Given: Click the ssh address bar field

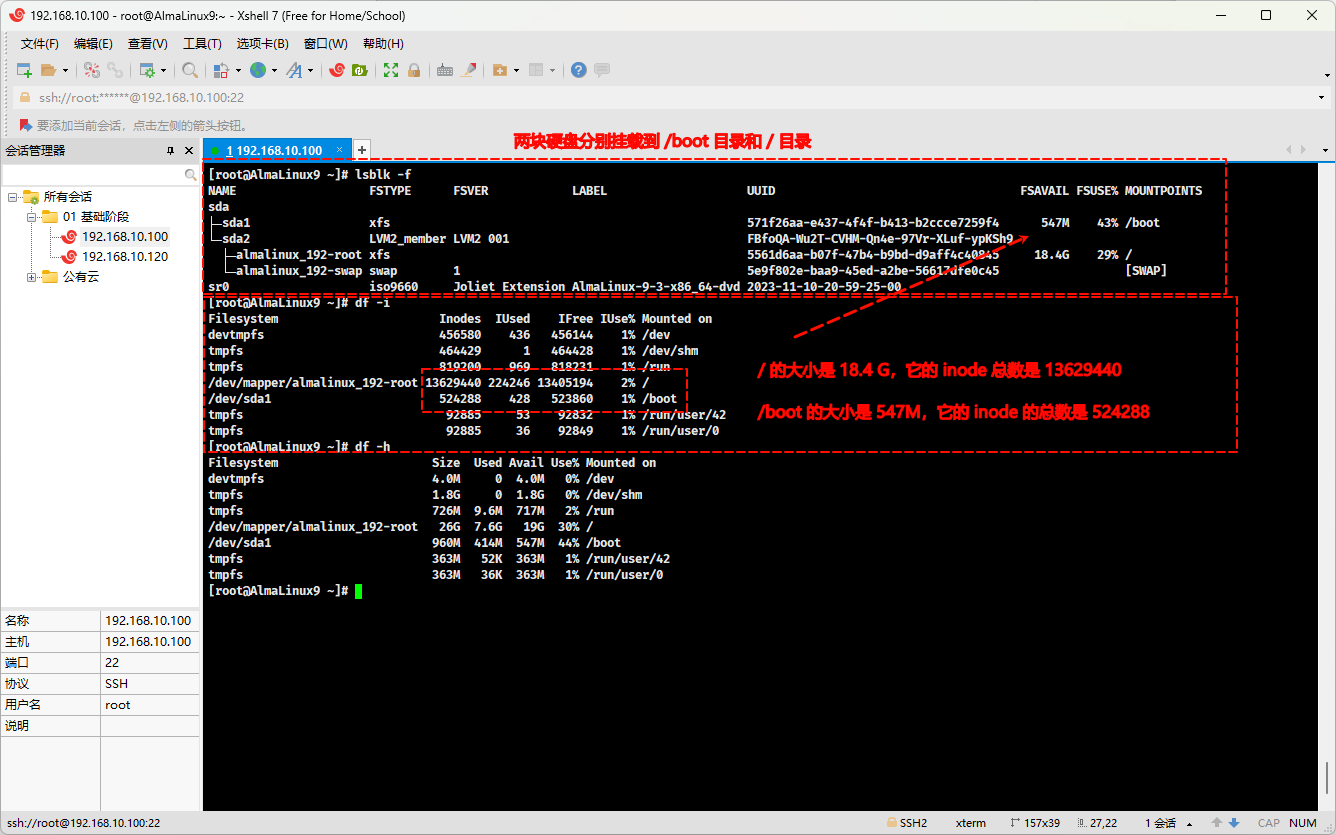Looking at the screenshot, I should pyautogui.click(x=660, y=98).
